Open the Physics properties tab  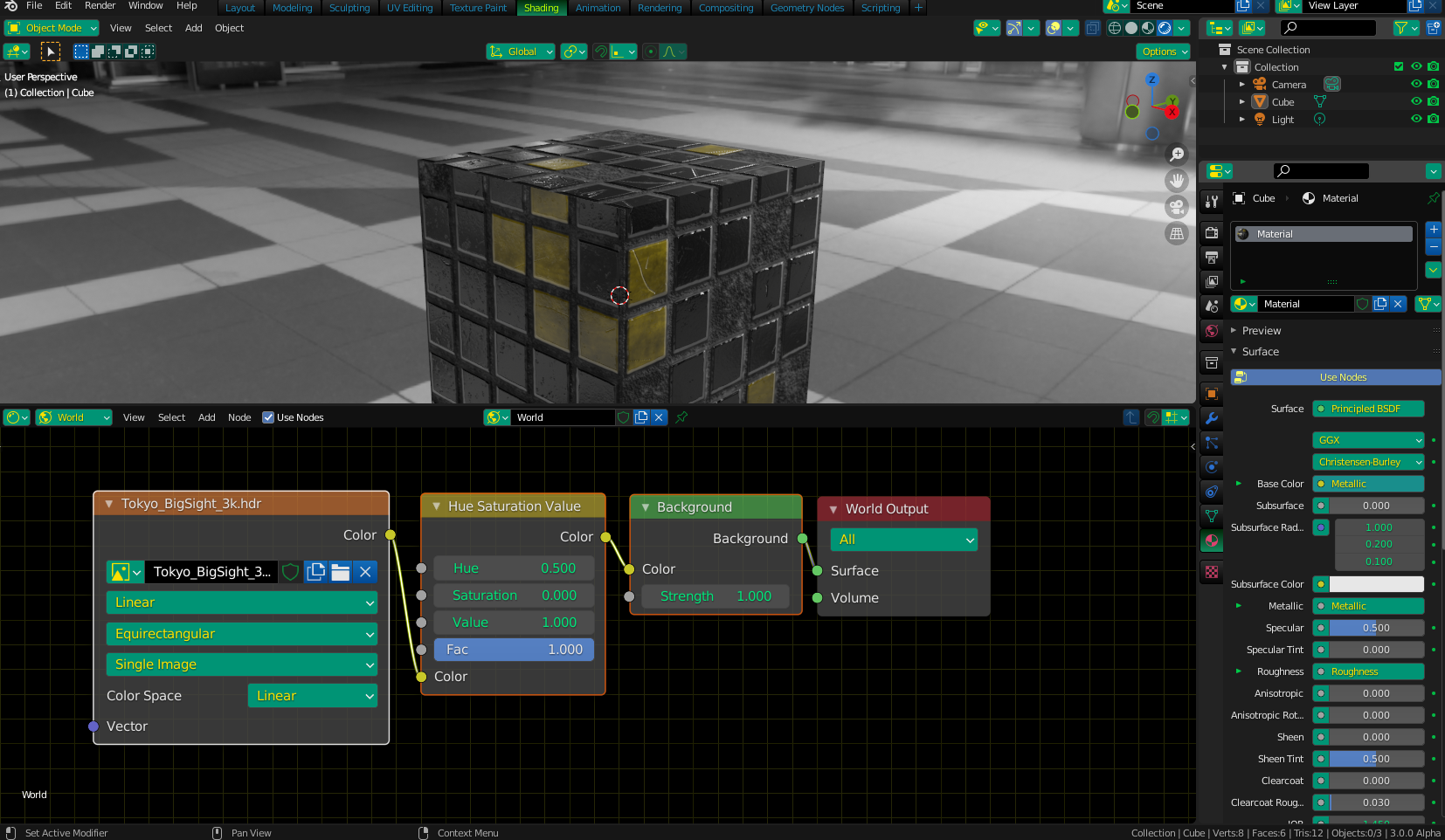point(1212,467)
